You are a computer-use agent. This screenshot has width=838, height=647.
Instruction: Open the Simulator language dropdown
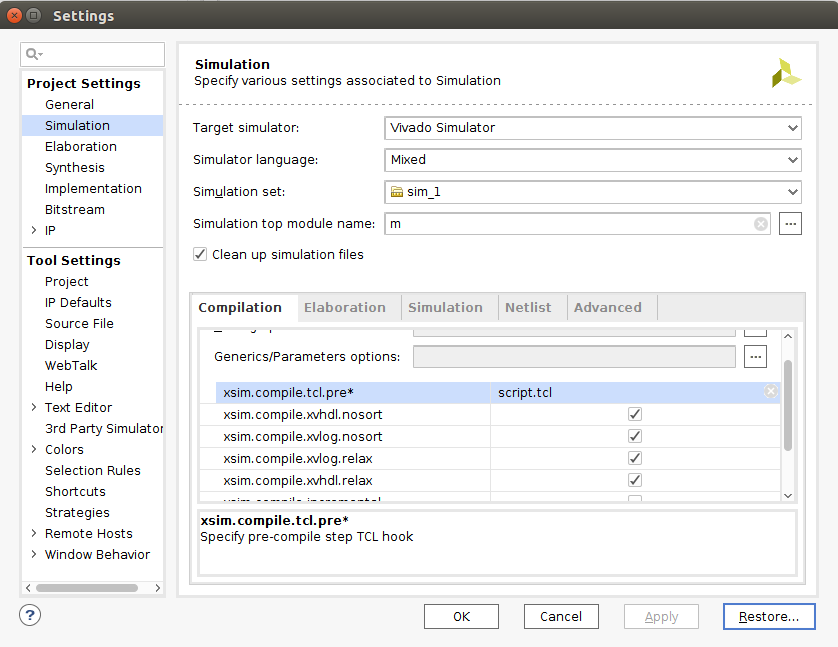pyautogui.click(x=592, y=160)
